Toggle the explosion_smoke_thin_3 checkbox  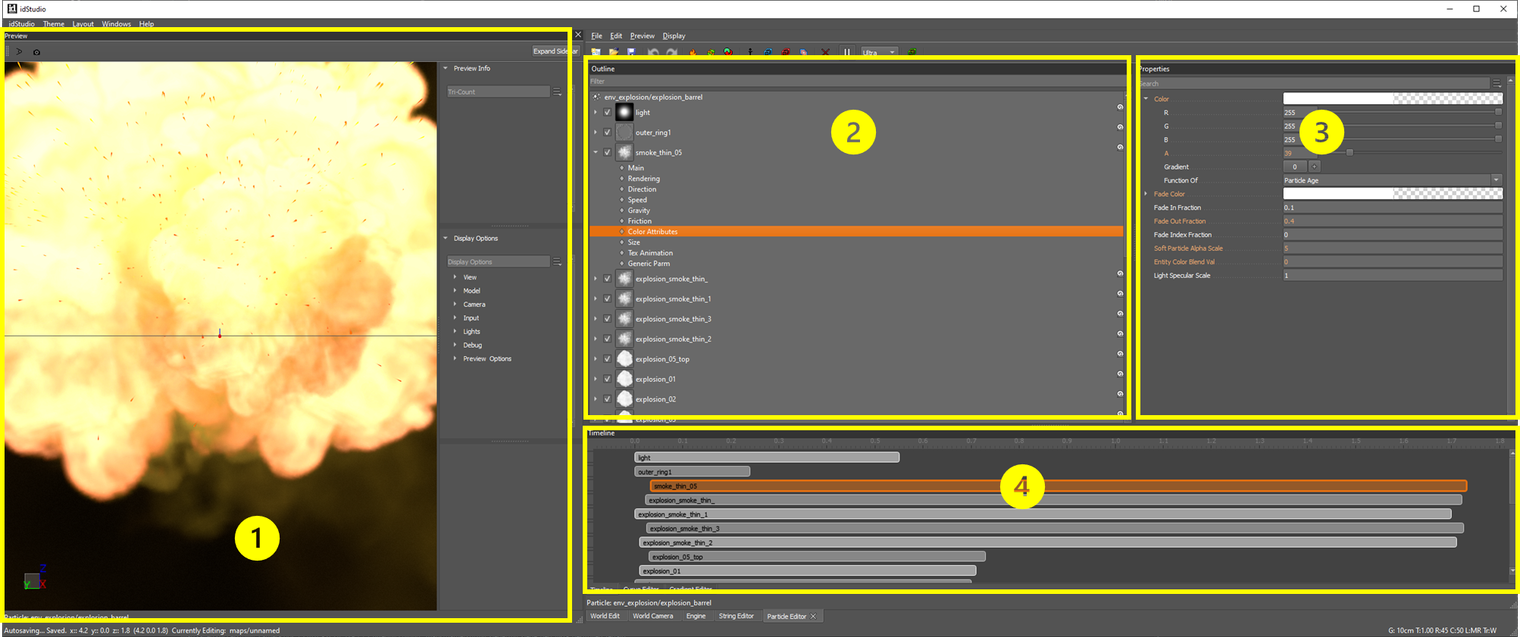[607, 319]
